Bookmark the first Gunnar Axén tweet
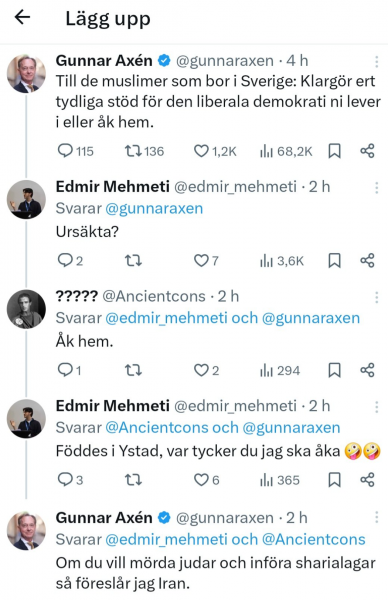The width and height of the screenshot is (388, 600). pos(334,151)
